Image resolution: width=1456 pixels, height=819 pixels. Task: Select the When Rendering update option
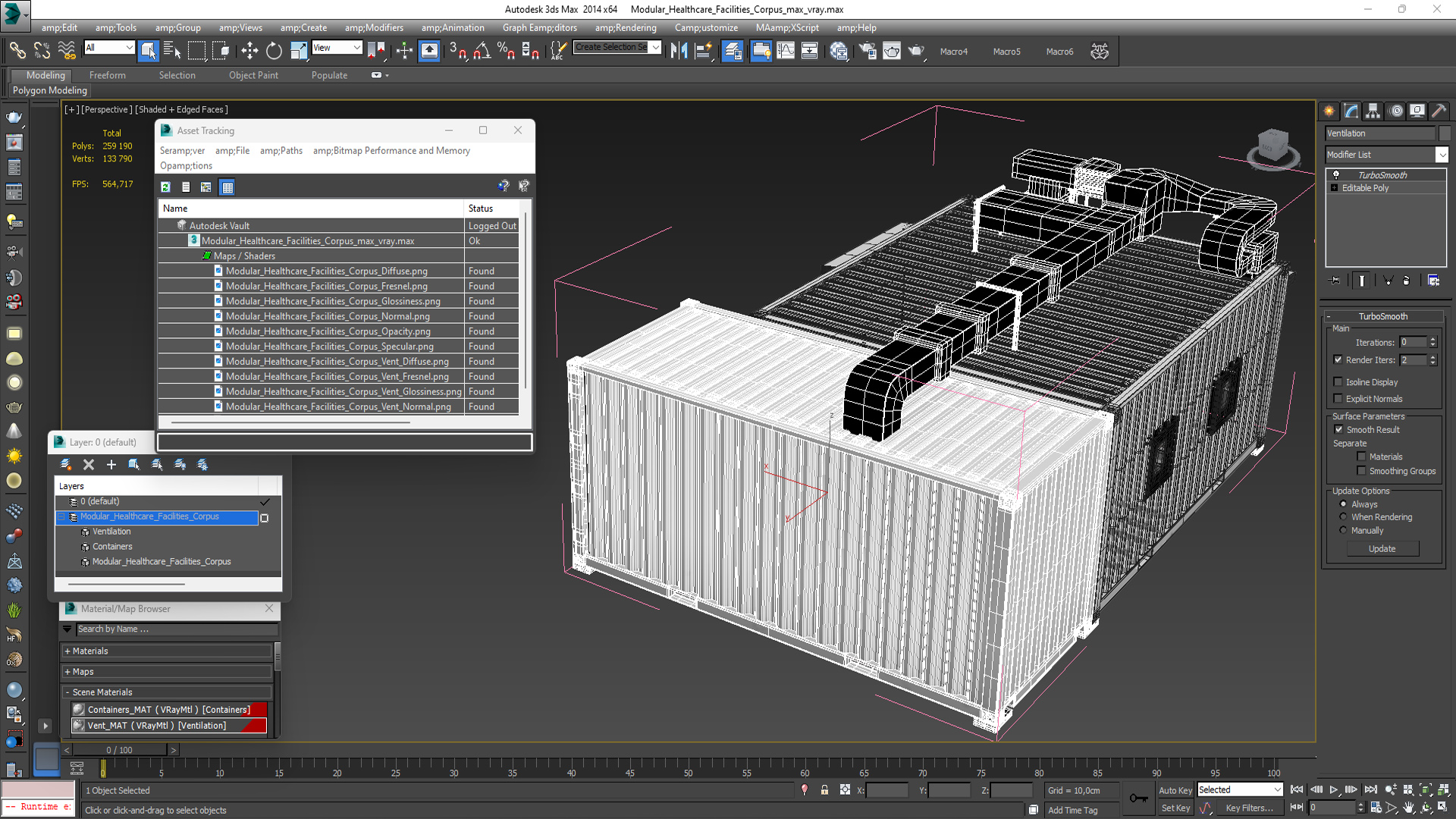[1343, 517]
